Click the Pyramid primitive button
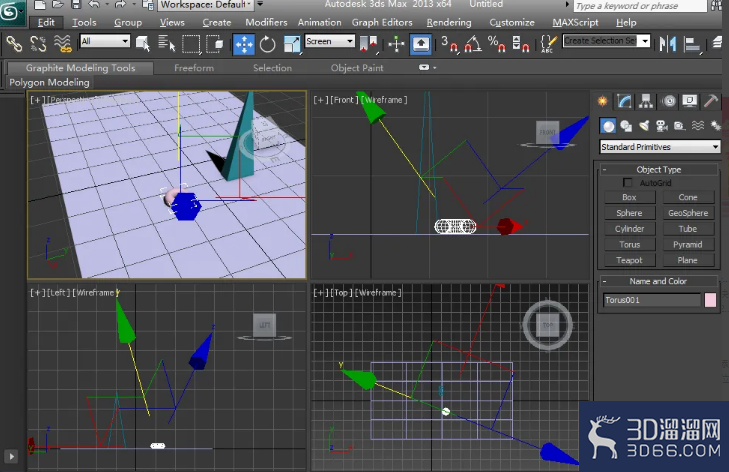The height and width of the screenshot is (472, 729). pyautogui.click(x=688, y=245)
